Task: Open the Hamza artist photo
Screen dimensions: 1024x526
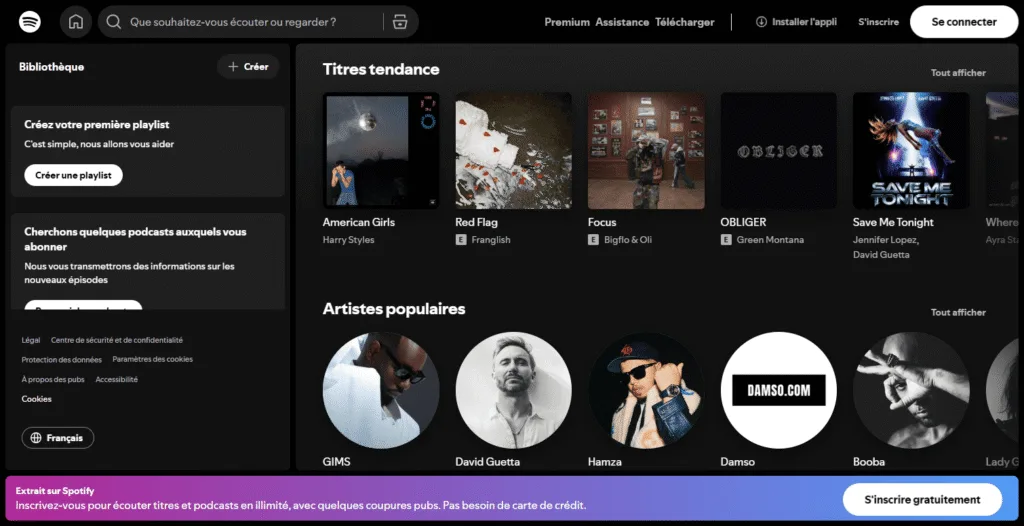Action: click(x=646, y=390)
